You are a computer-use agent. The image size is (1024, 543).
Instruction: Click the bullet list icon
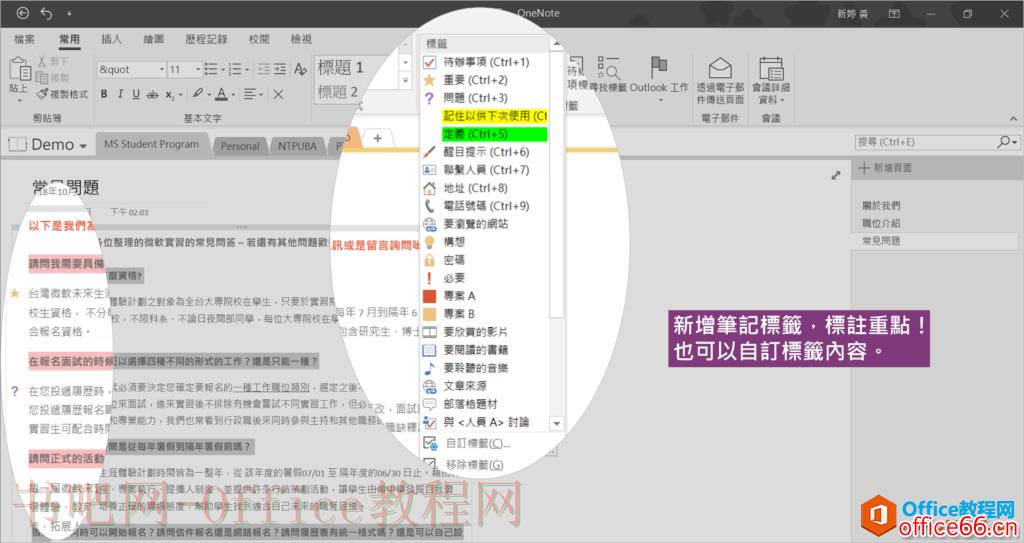(x=211, y=69)
